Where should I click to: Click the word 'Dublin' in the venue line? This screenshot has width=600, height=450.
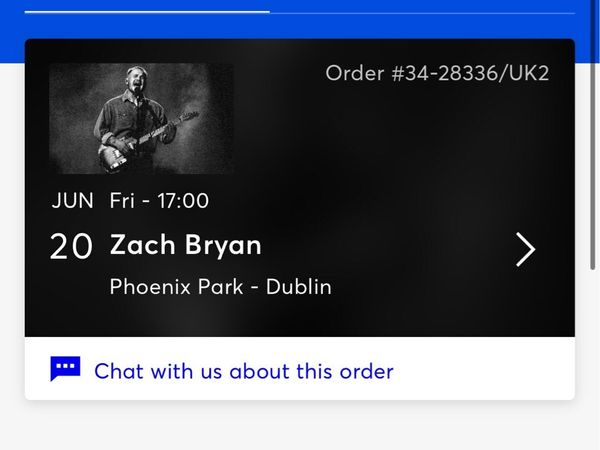click(299, 287)
